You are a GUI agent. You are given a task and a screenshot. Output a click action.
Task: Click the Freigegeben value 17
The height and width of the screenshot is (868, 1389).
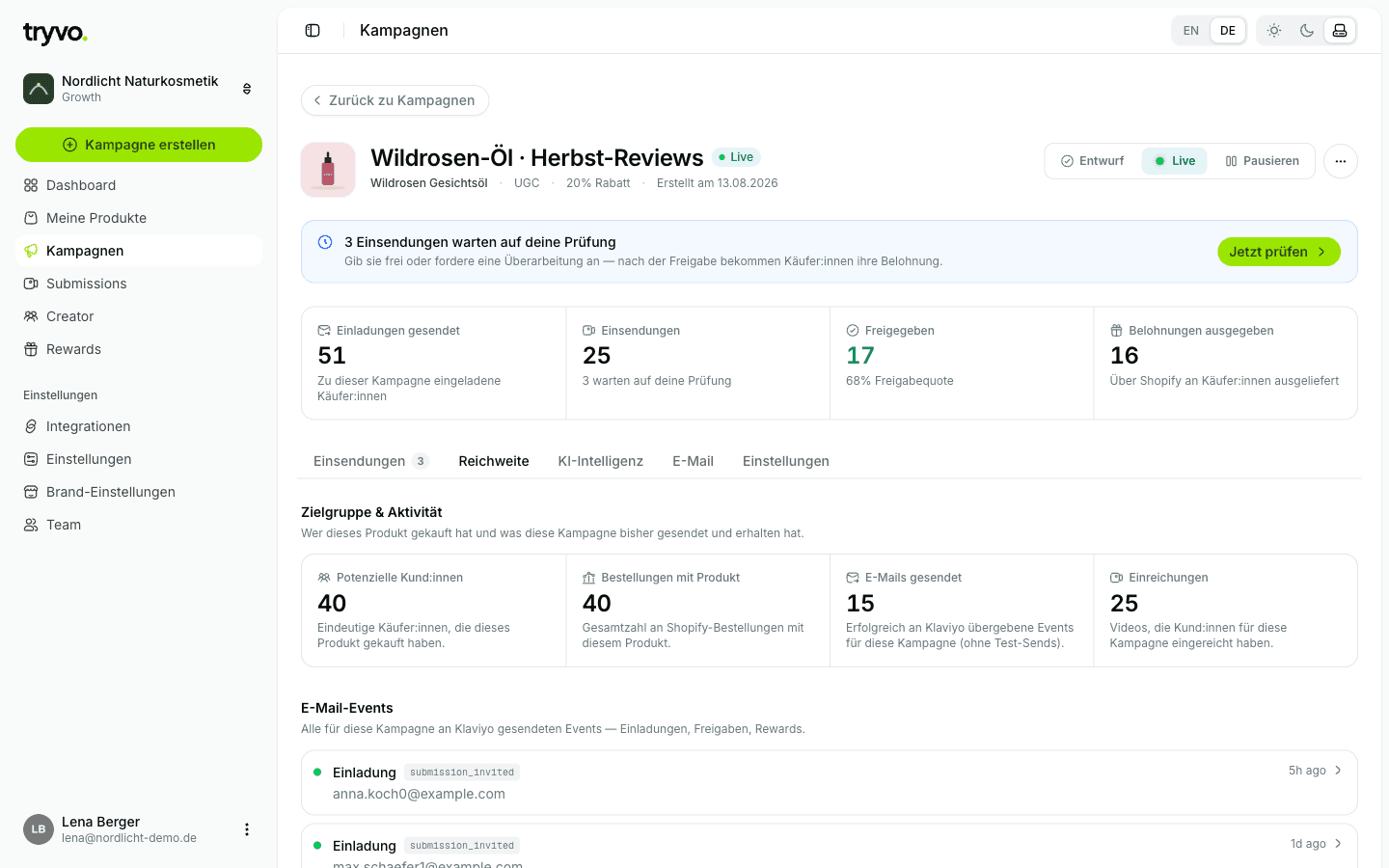(860, 356)
